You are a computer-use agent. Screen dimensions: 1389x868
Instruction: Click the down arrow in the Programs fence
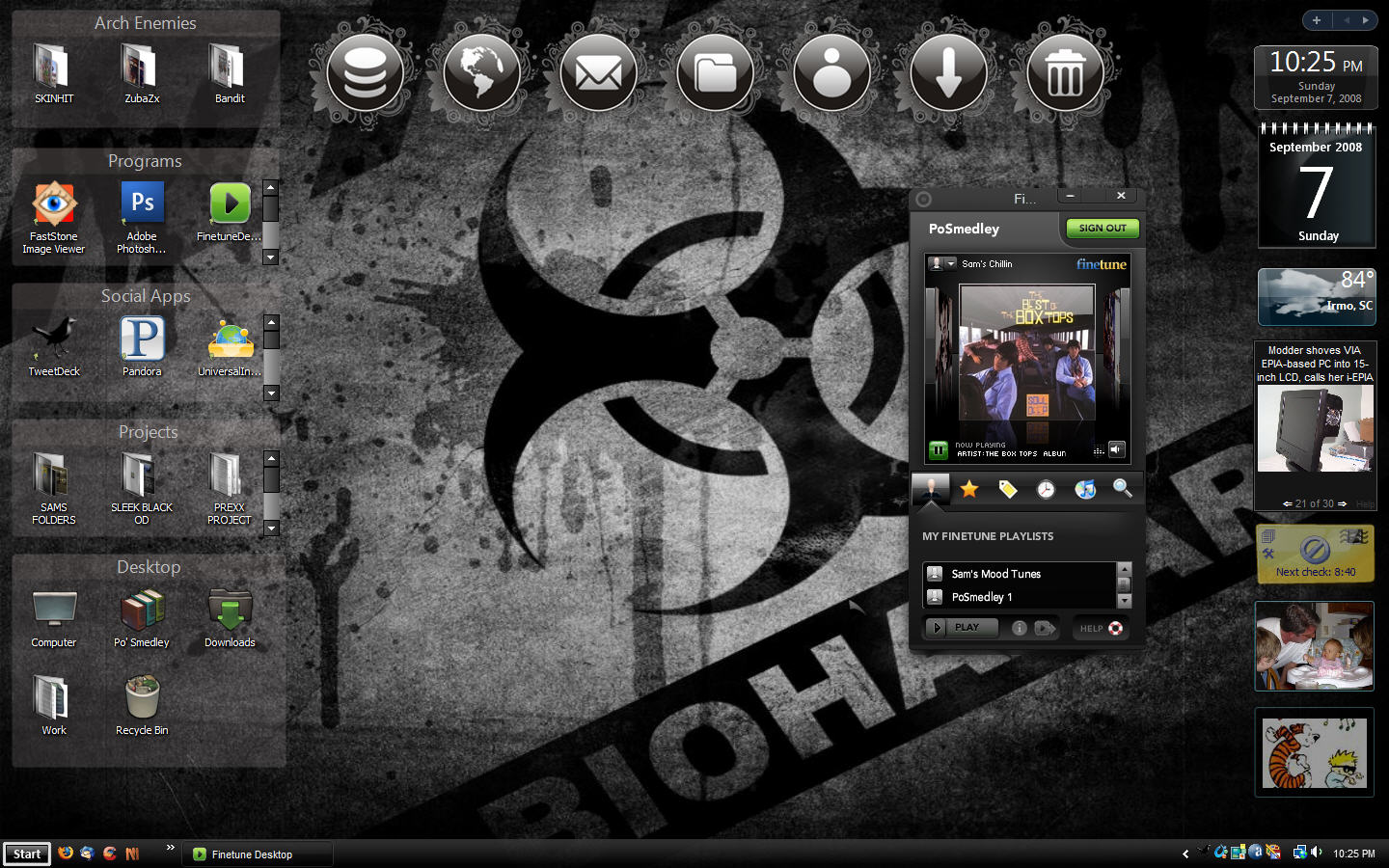point(270,258)
